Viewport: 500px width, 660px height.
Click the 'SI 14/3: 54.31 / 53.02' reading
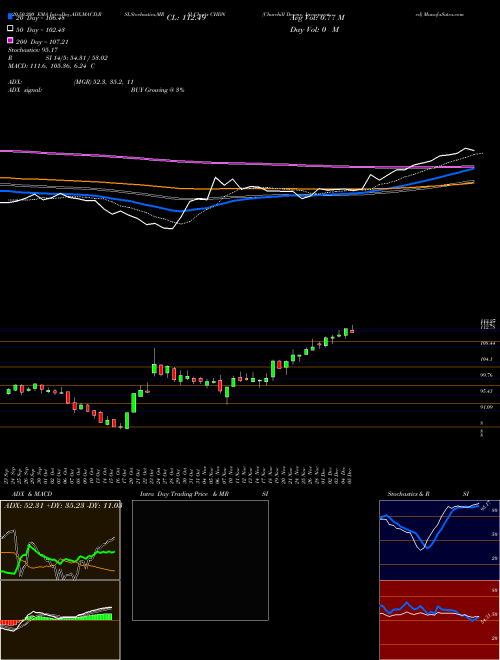[x=77, y=58]
